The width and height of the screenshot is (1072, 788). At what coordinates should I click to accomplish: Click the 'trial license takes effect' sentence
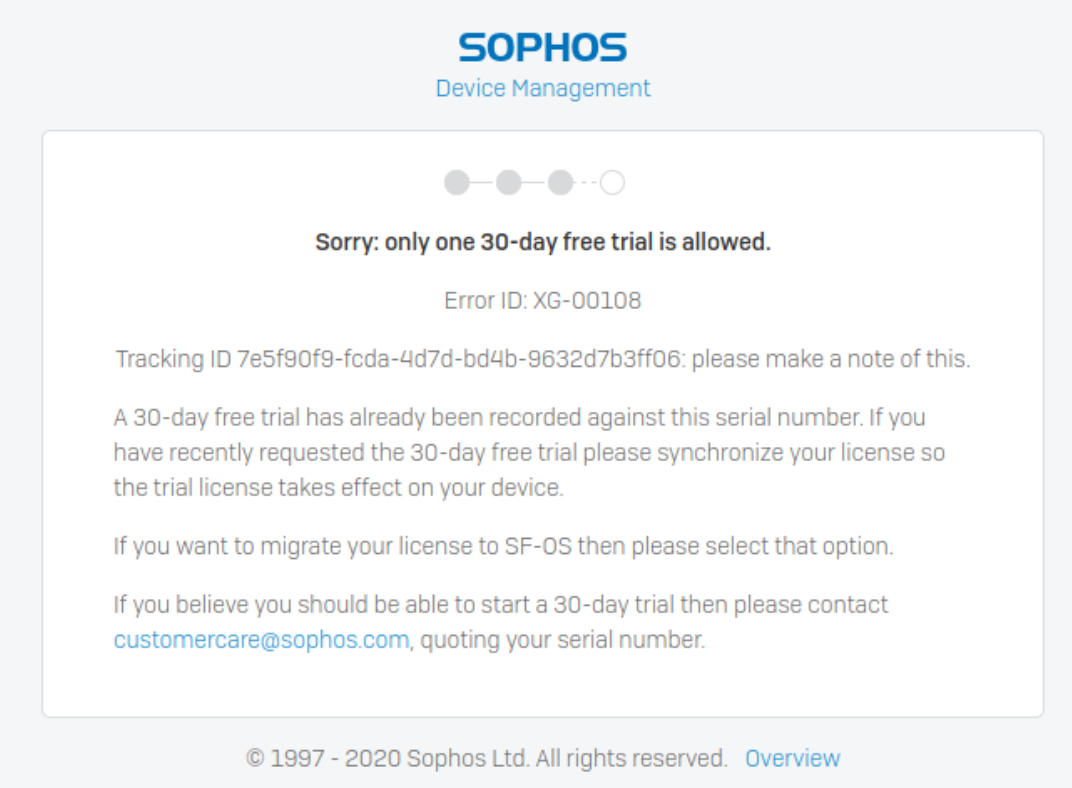338,488
